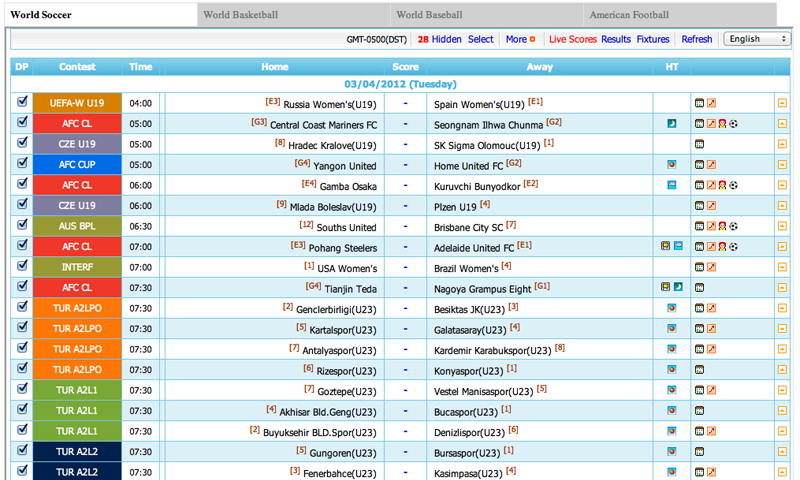Click the sunny weather icon in Yangon United row

click(672, 165)
